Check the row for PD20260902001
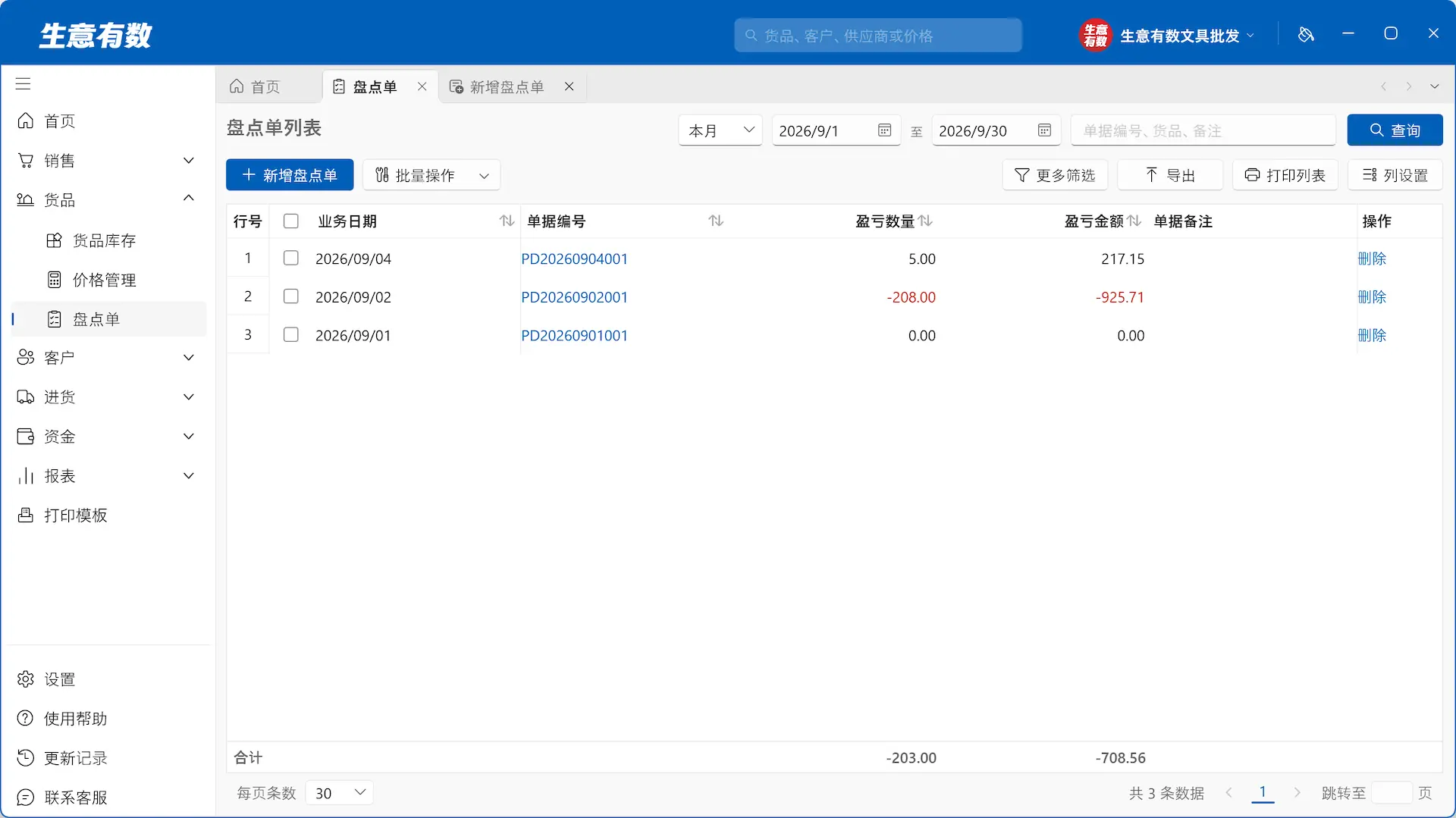The width and height of the screenshot is (1456, 818). pos(290,296)
